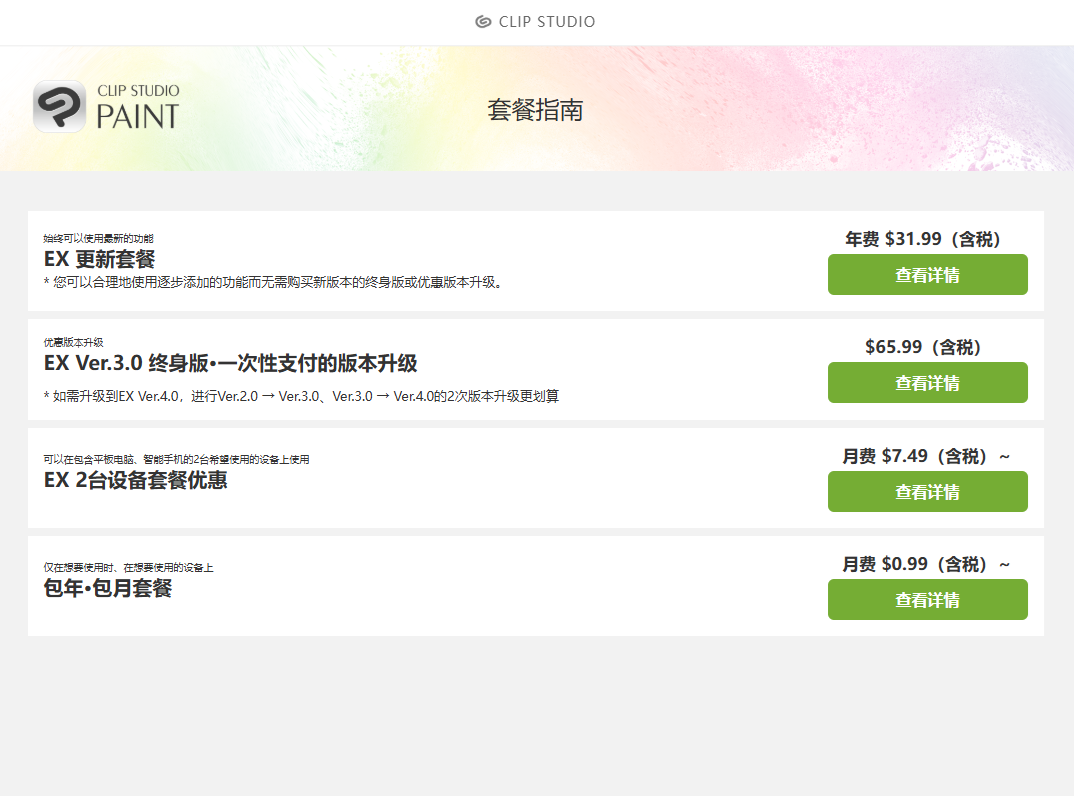This screenshot has width=1074, height=796.
Task: Click the 套餐指南 page title
Action: (x=535, y=110)
